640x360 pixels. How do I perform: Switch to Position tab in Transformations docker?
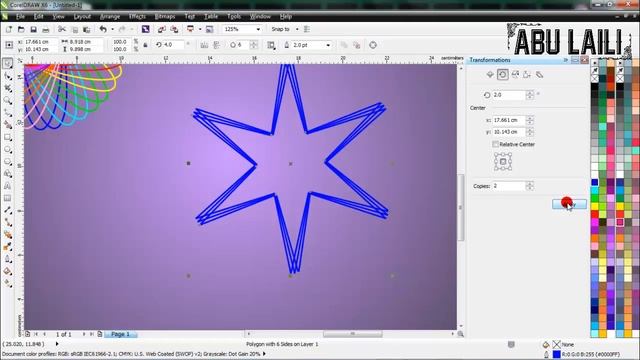(x=490, y=75)
